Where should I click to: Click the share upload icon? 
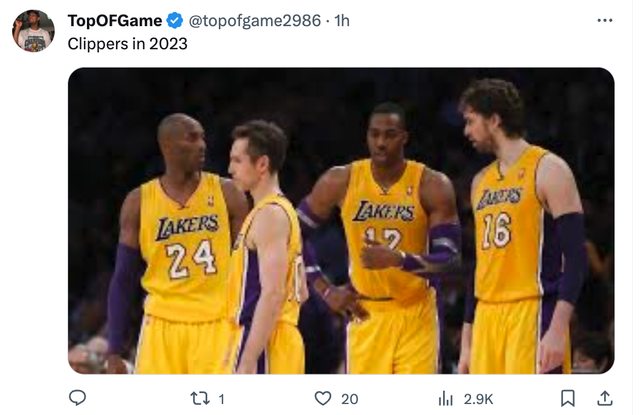coord(604,398)
